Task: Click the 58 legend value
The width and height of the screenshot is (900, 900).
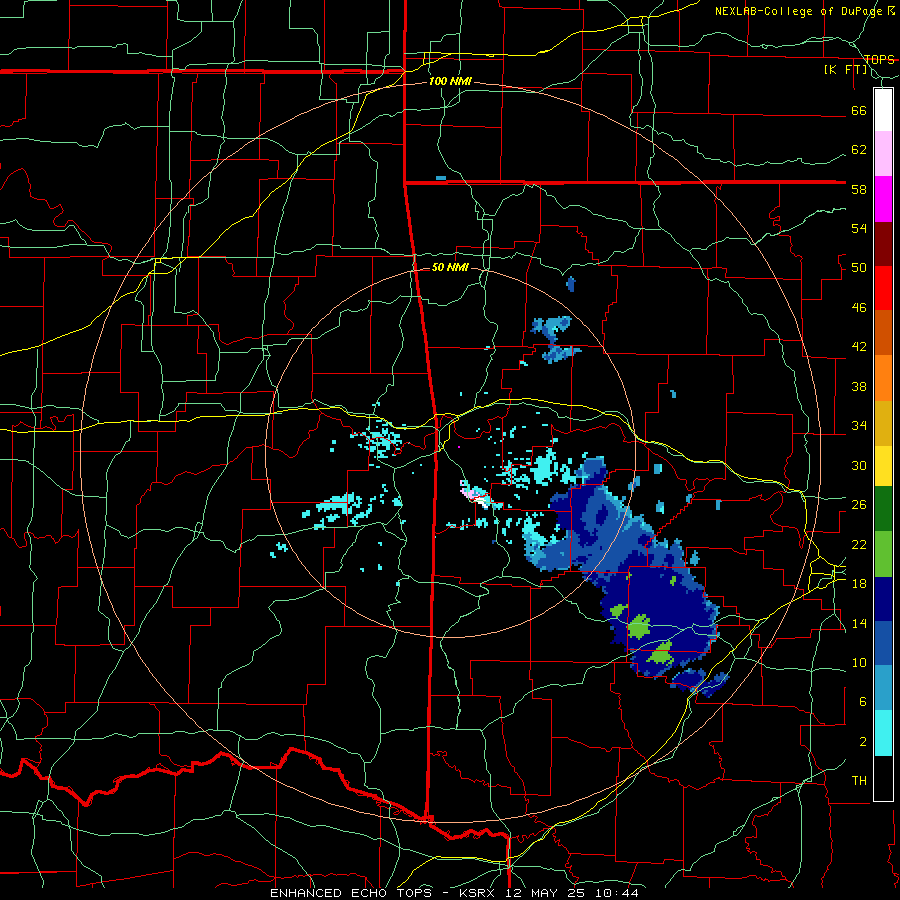Action: (859, 189)
